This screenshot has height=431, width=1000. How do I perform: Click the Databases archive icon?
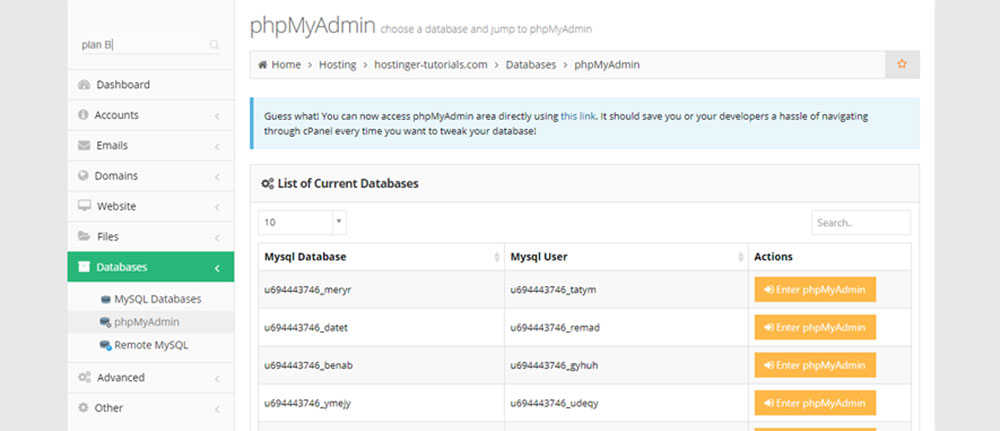click(x=84, y=267)
